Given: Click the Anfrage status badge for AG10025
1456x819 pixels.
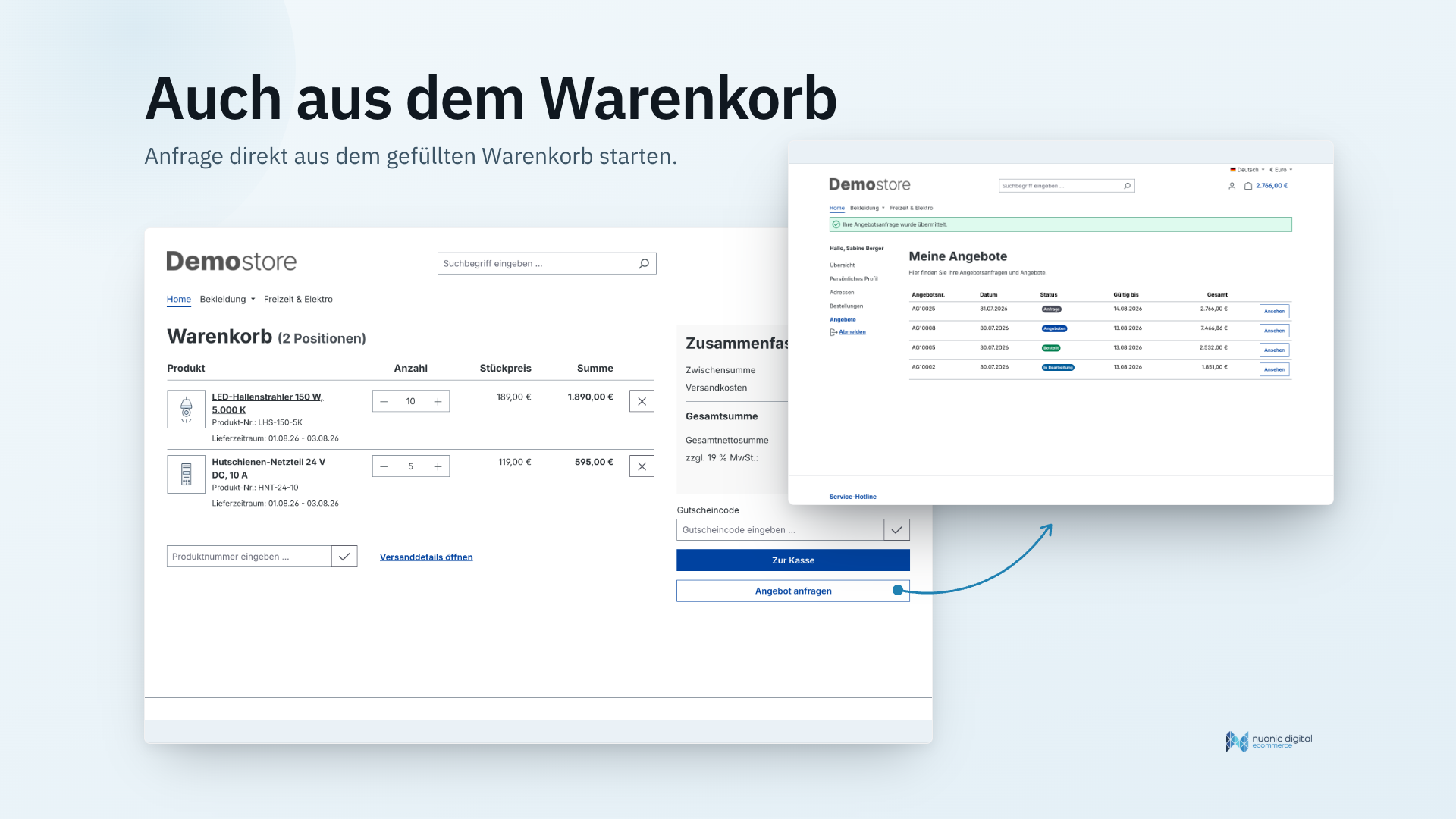Looking at the screenshot, I should coord(1052,309).
